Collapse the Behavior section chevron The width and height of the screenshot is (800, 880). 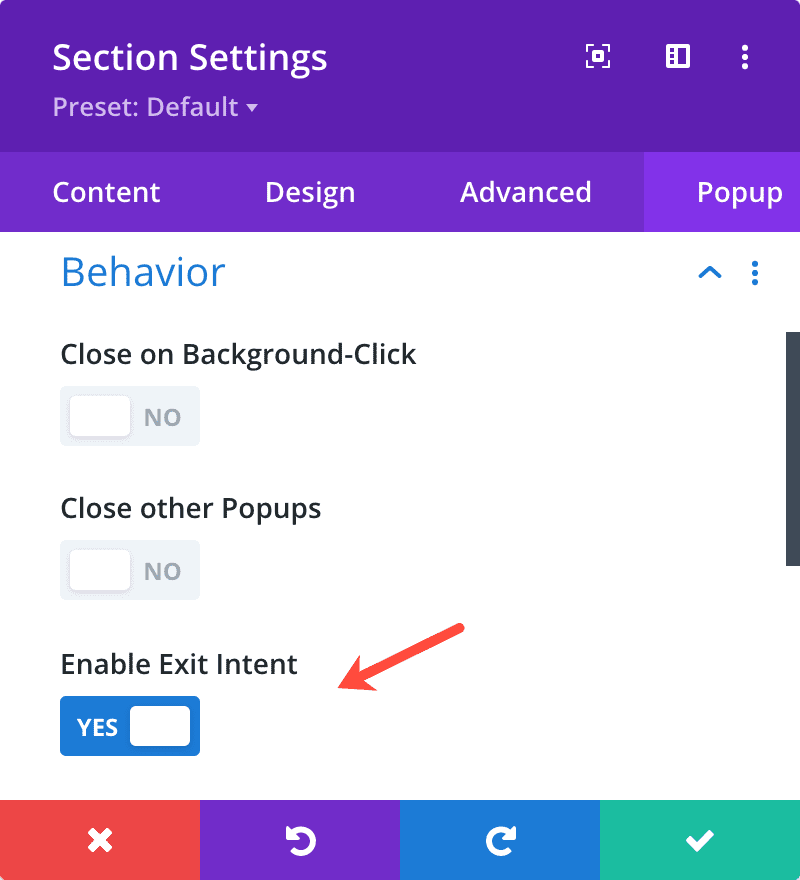pos(710,273)
